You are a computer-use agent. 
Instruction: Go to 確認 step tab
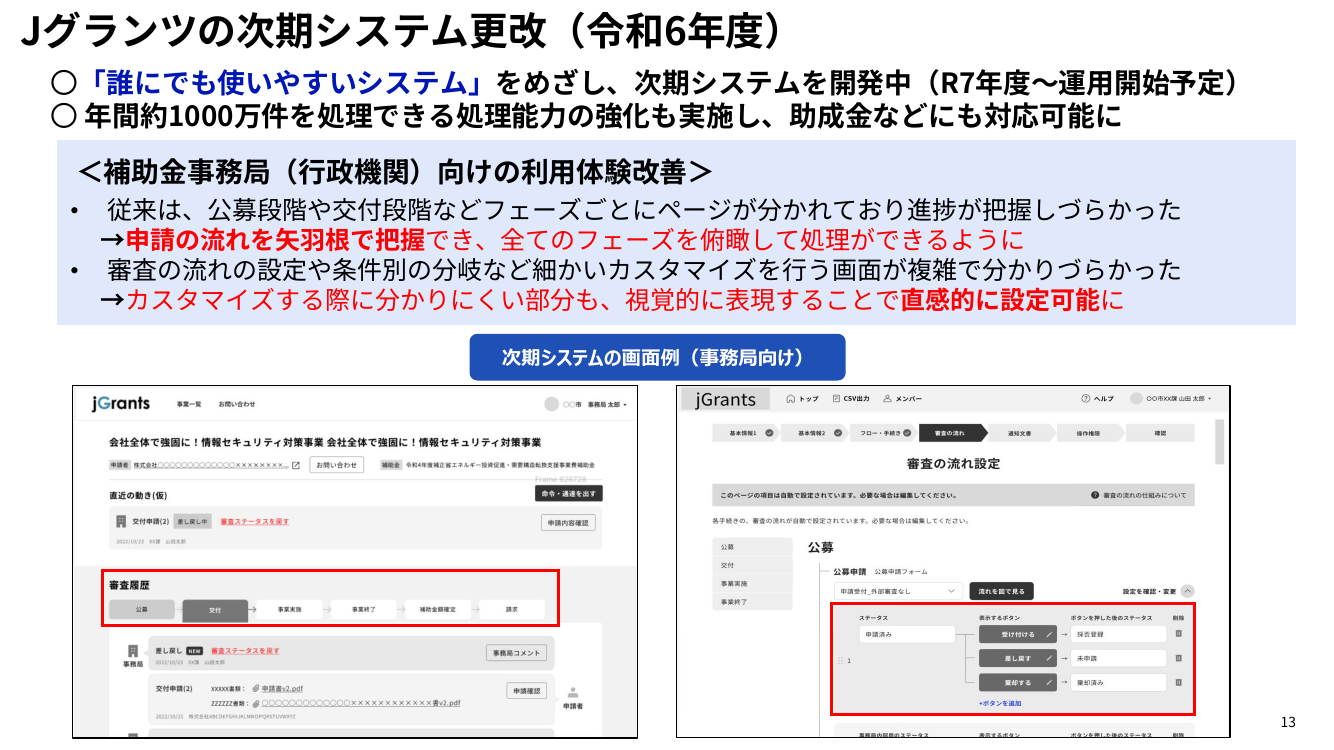point(1160,434)
